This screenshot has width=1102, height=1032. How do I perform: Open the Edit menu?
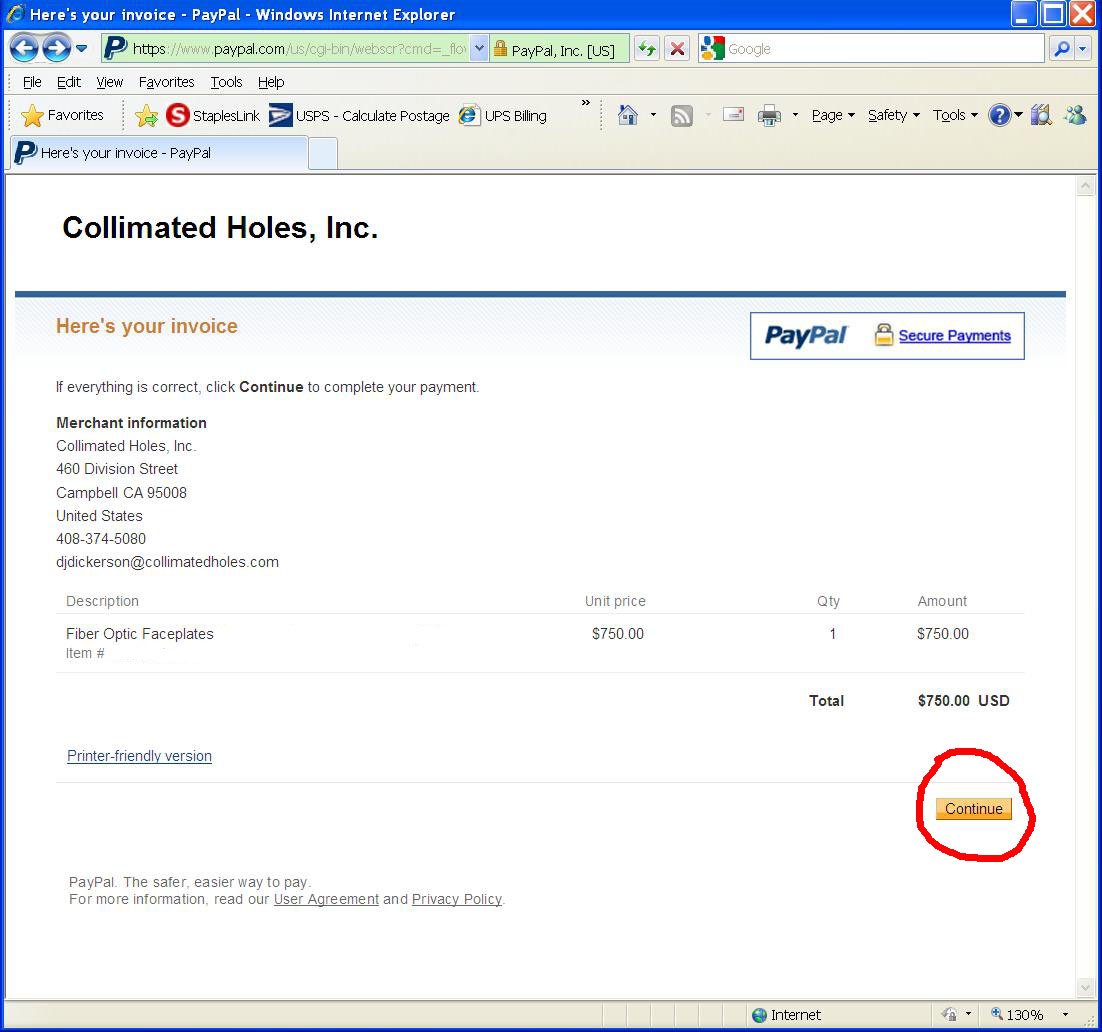[x=68, y=82]
